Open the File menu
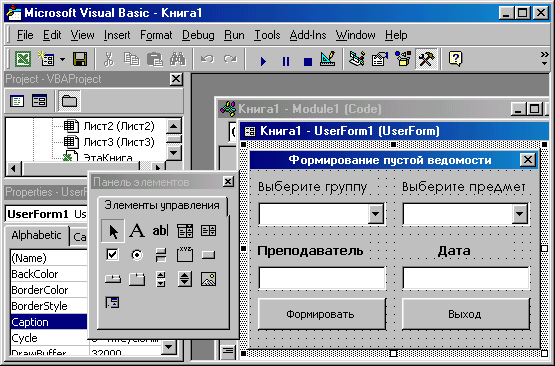555x366 pixels. tap(25, 35)
